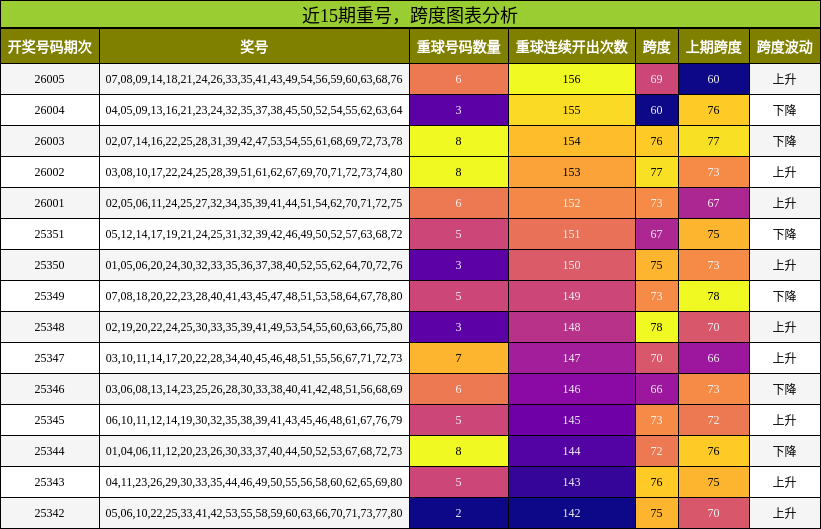The image size is (821, 529).
Task: Select period number 25346
Action: coord(50,389)
